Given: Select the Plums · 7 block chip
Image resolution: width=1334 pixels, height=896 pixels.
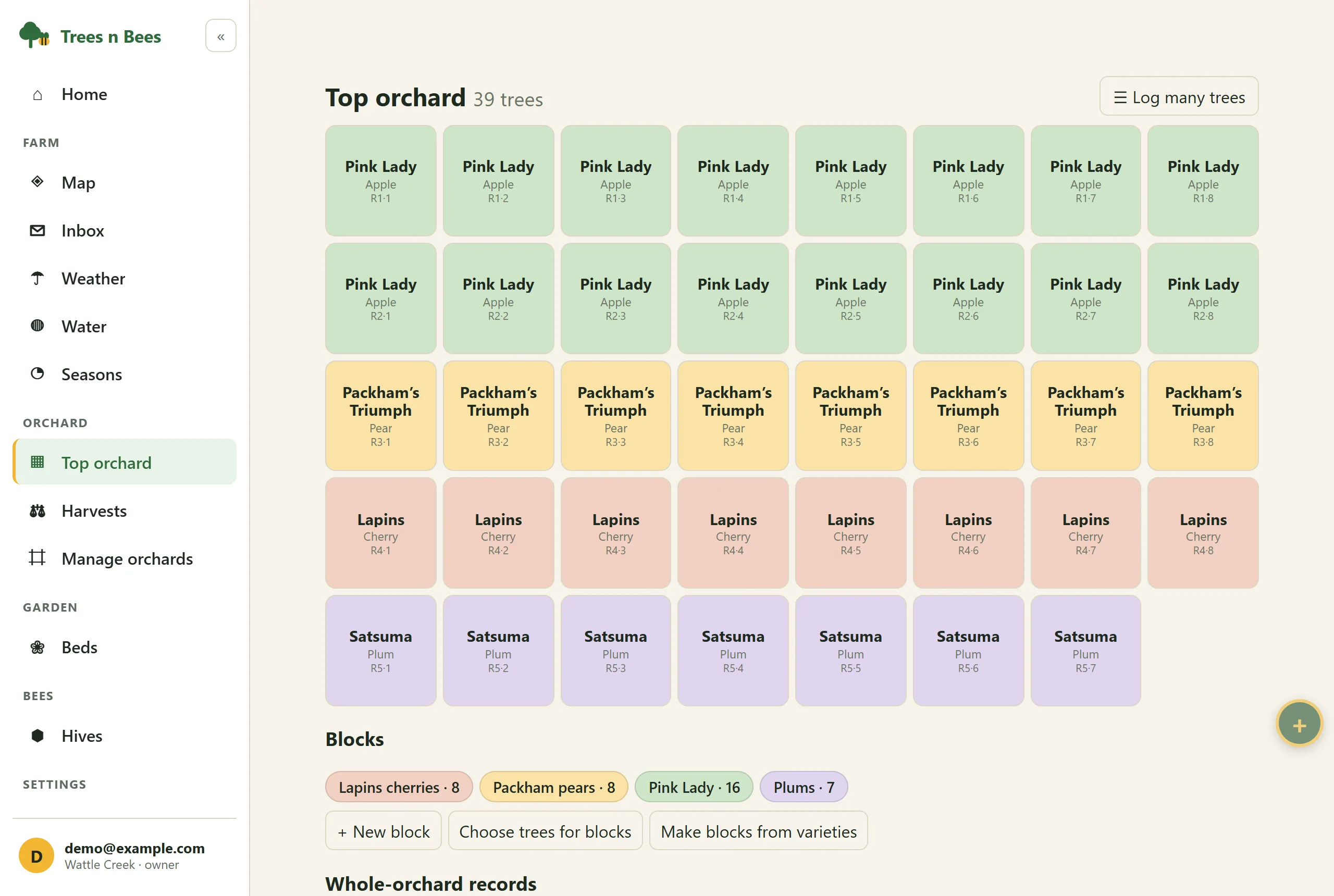Looking at the screenshot, I should (x=804, y=787).
